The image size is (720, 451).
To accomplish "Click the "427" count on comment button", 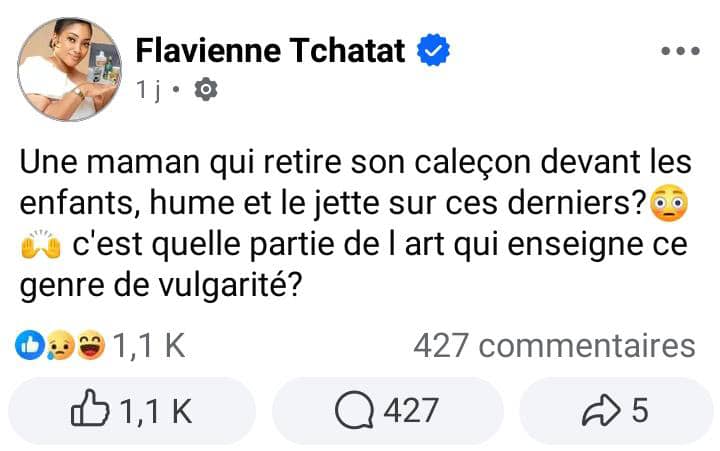I will coord(411,410).
